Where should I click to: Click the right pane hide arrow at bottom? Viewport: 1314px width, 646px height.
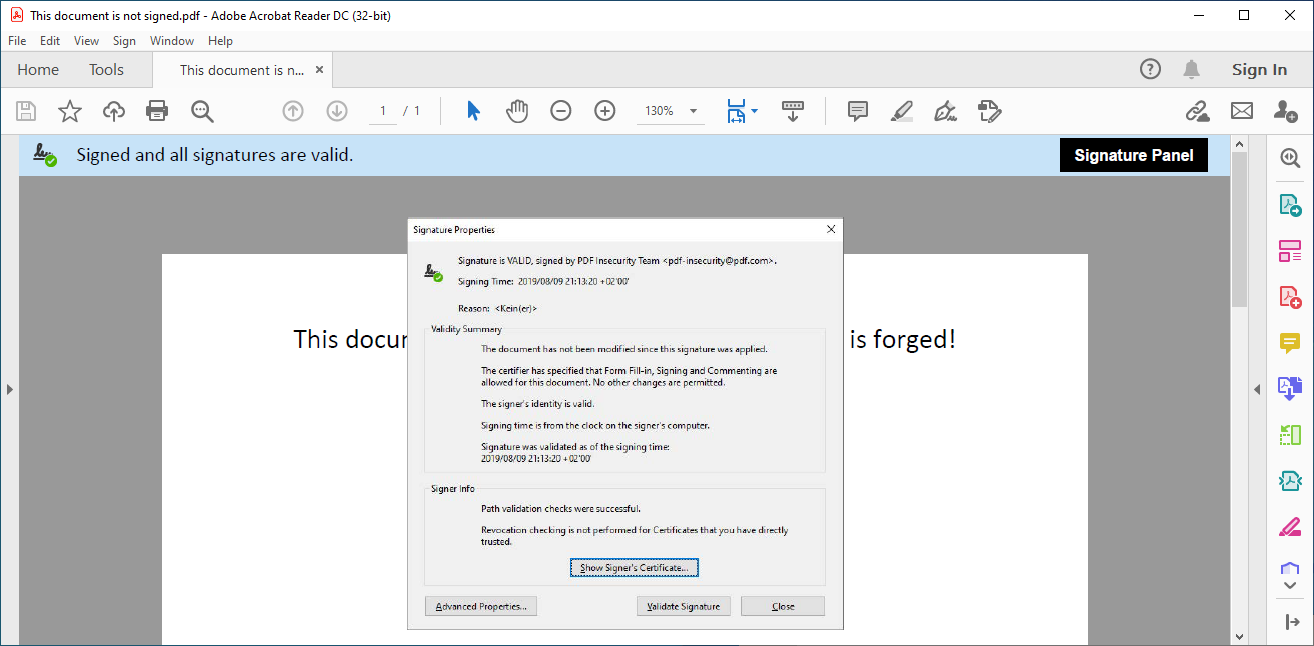1290,622
